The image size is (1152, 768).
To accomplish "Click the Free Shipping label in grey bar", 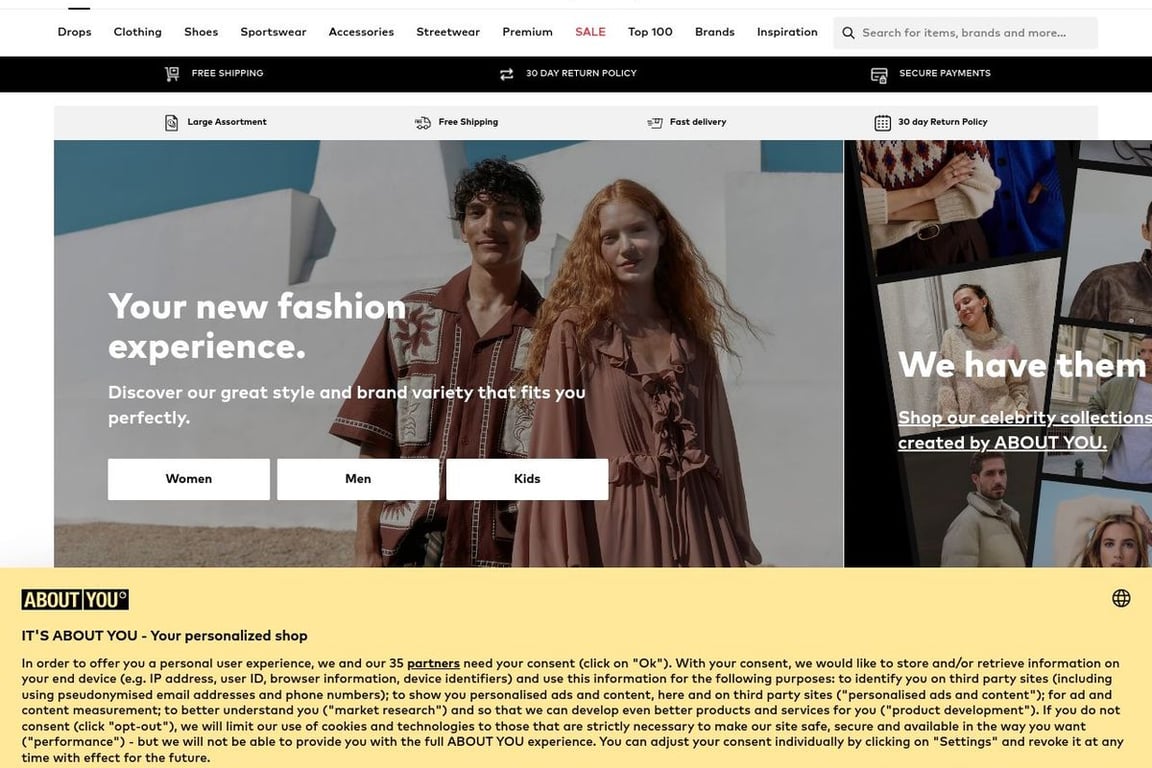I will click(468, 122).
